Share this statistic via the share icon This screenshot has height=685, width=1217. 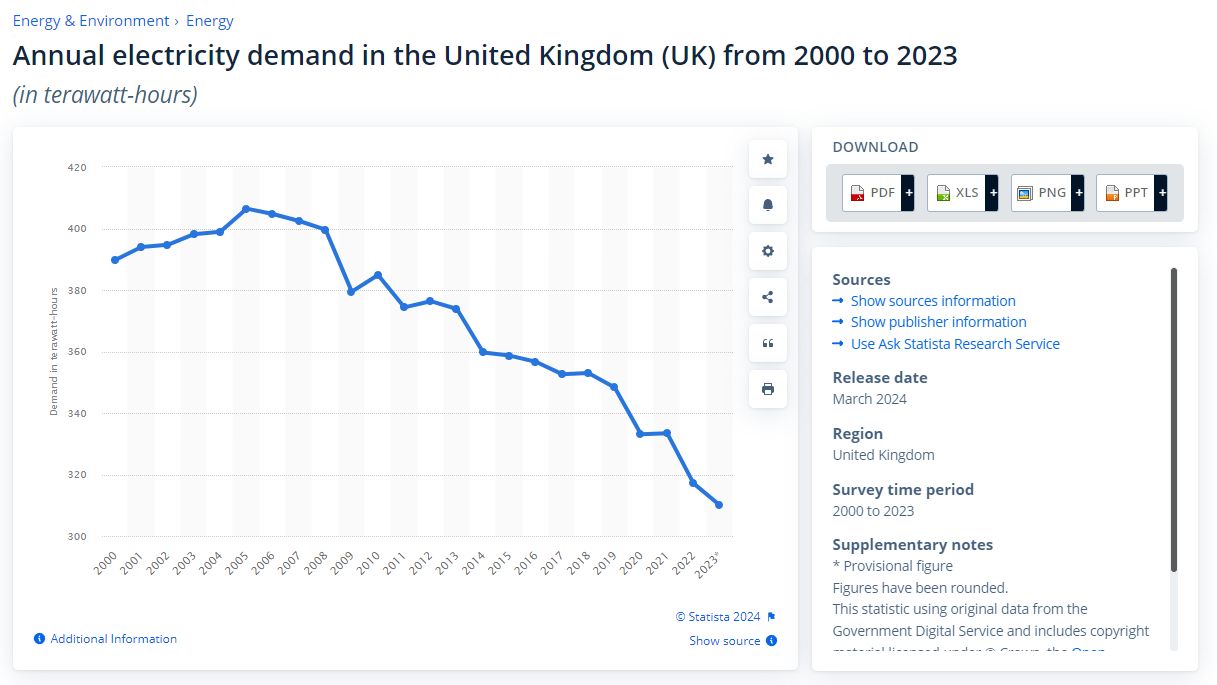click(x=767, y=296)
